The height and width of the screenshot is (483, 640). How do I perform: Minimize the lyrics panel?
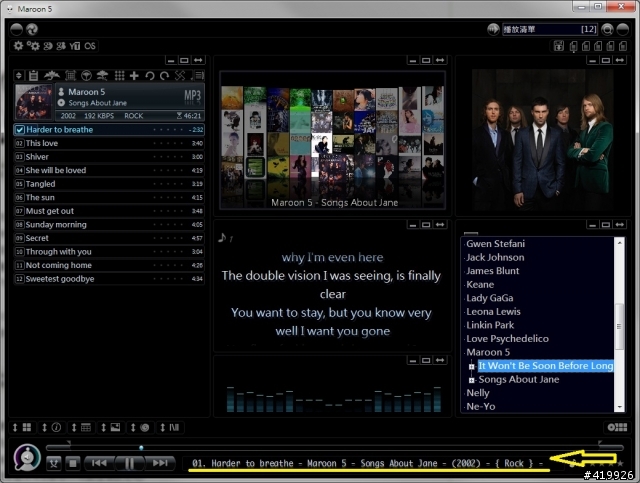tap(413, 225)
